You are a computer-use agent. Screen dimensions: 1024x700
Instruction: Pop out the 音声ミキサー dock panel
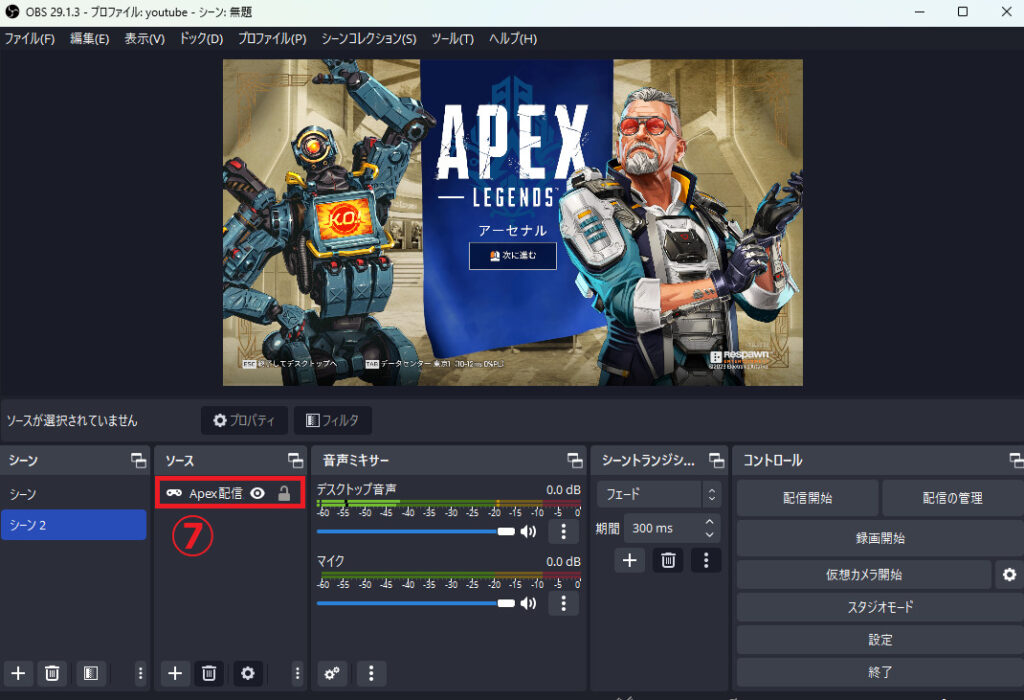point(575,460)
